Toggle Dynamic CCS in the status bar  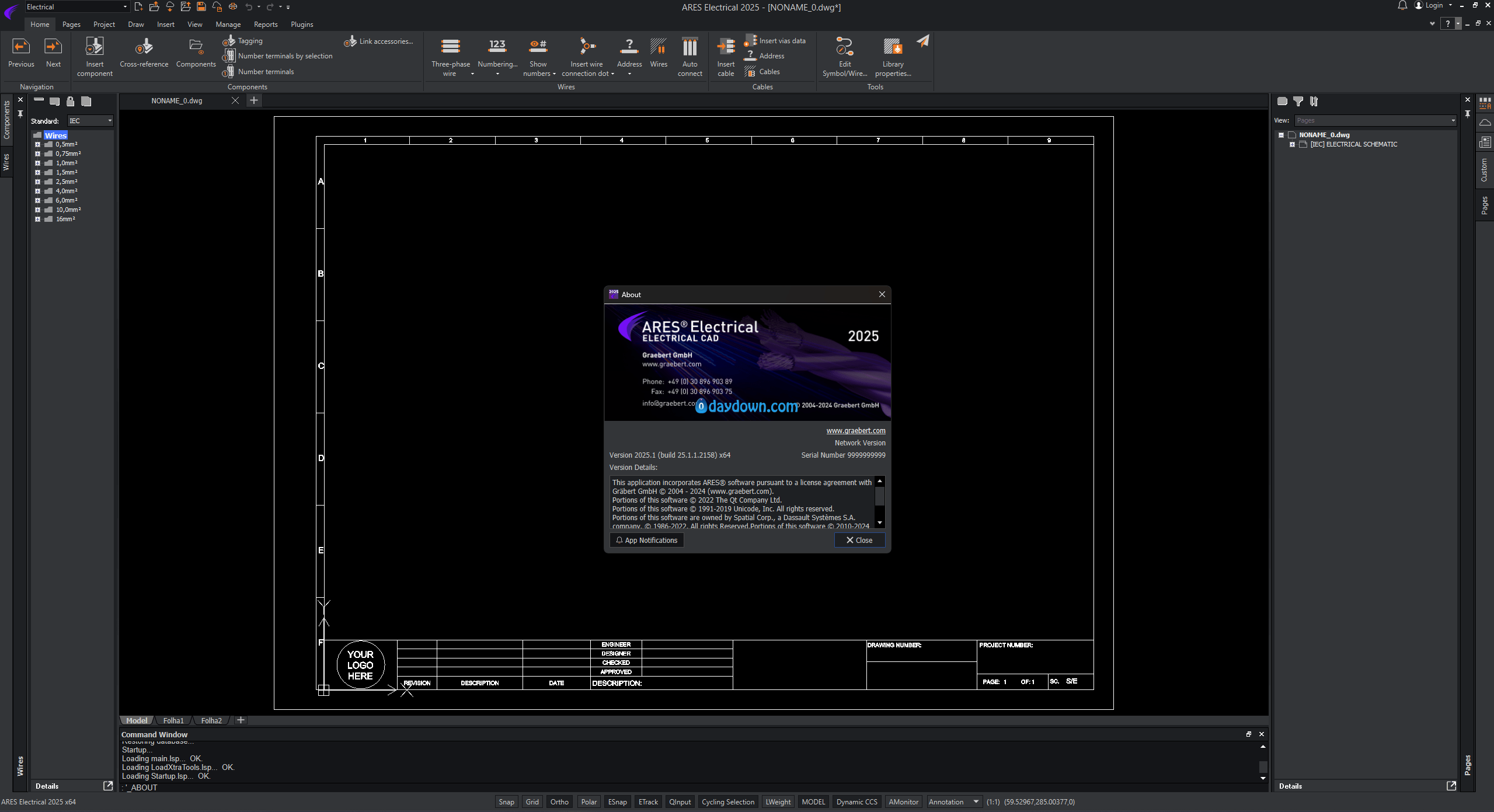point(856,802)
